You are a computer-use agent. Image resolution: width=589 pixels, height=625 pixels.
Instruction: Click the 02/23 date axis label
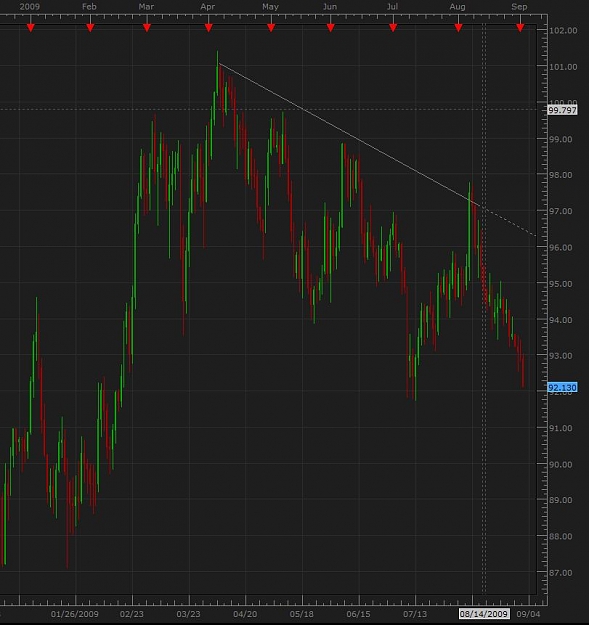(132, 614)
